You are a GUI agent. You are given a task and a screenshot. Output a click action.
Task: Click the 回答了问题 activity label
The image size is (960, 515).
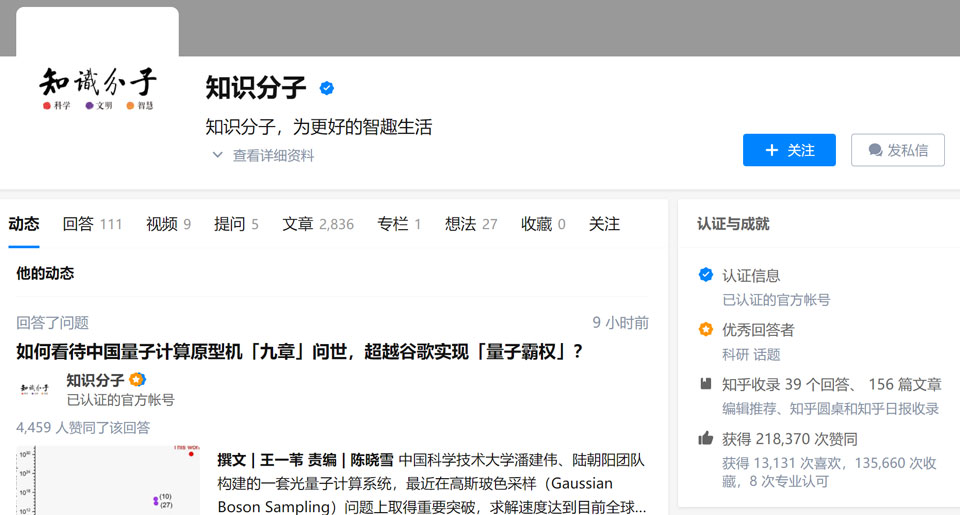click(53, 323)
